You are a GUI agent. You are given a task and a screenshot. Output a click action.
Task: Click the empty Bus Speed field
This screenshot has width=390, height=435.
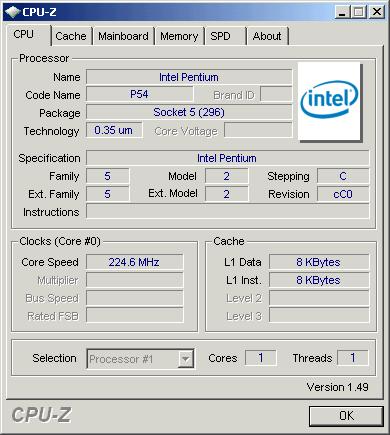134,298
